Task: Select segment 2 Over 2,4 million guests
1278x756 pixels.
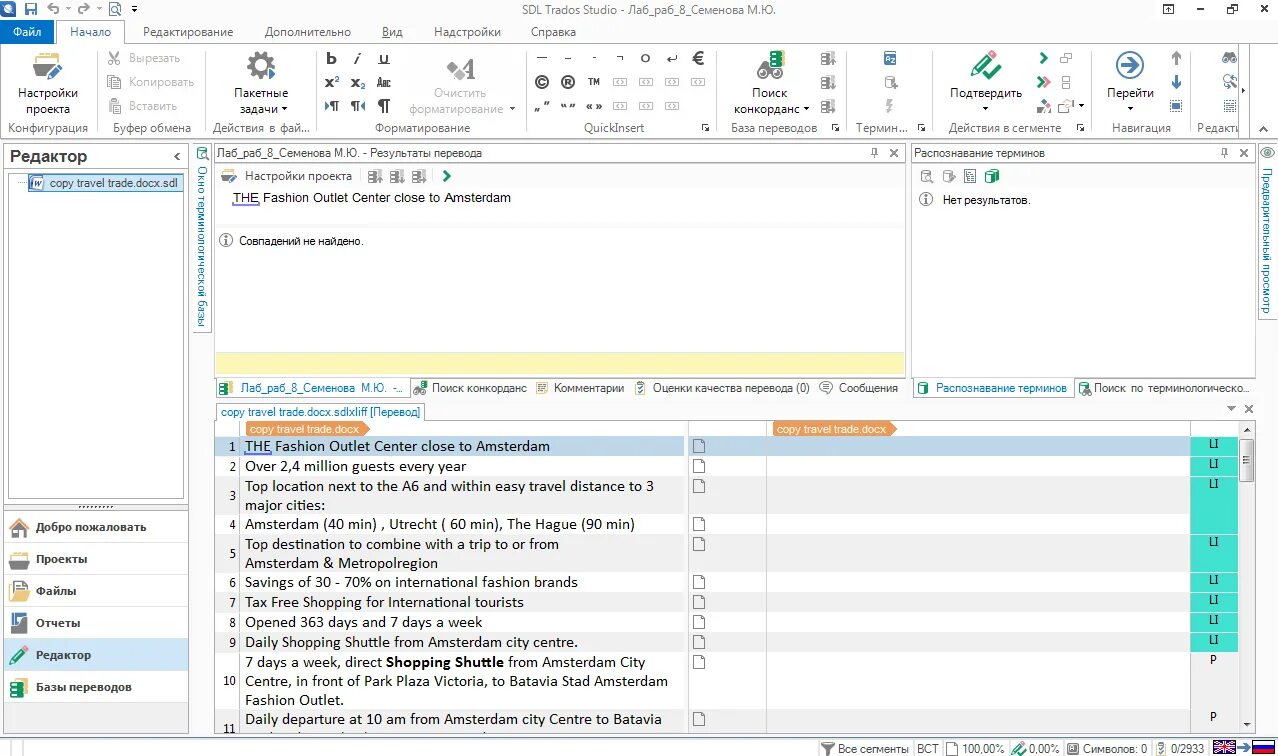Action: click(x=463, y=466)
